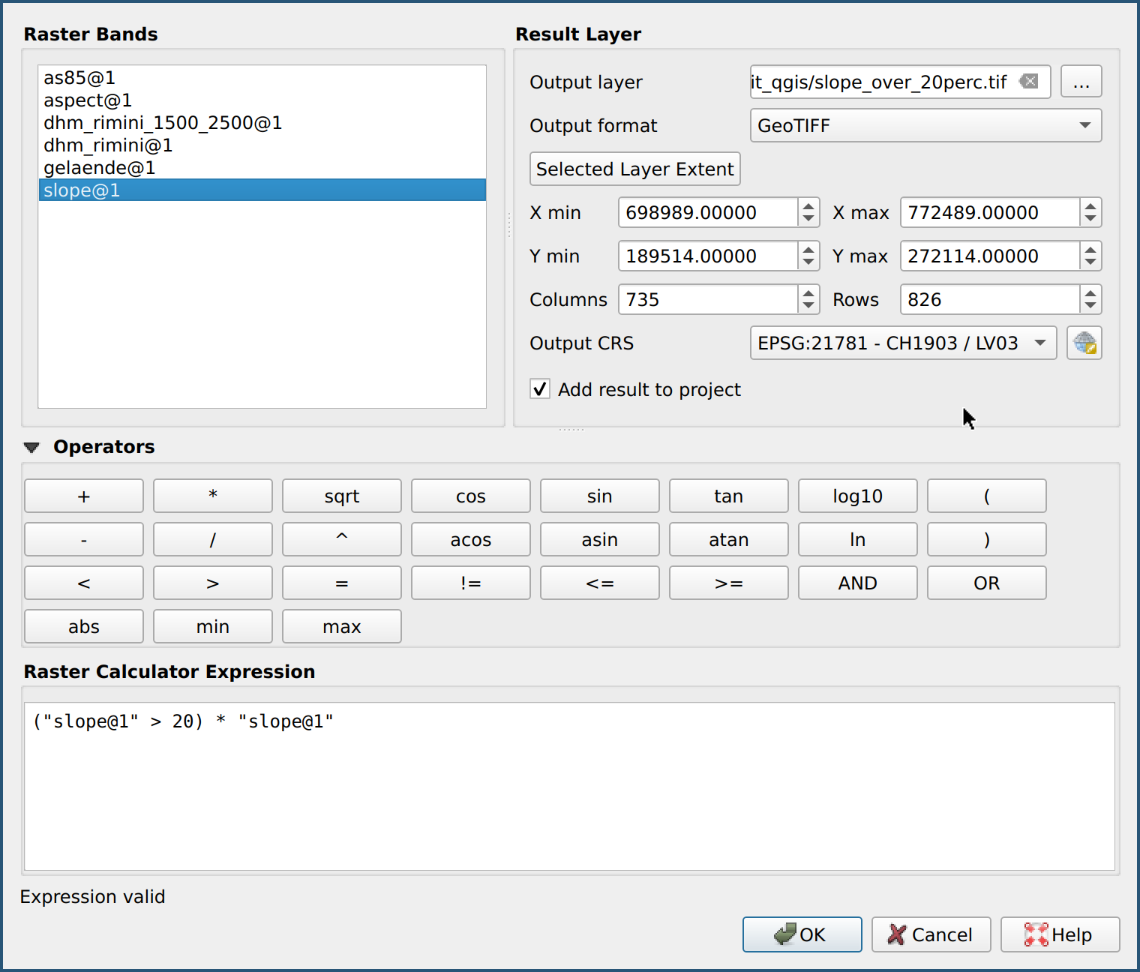Open the Output CRS dropdown
This screenshot has width=1140, height=972.
click(x=902, y=343)
